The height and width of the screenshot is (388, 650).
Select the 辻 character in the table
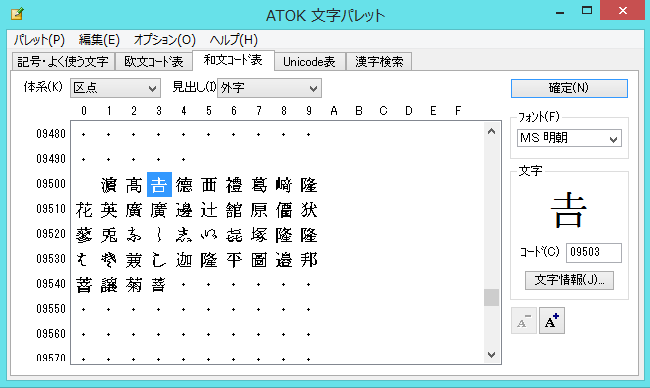pyautogui.click(x=209, y=210)
